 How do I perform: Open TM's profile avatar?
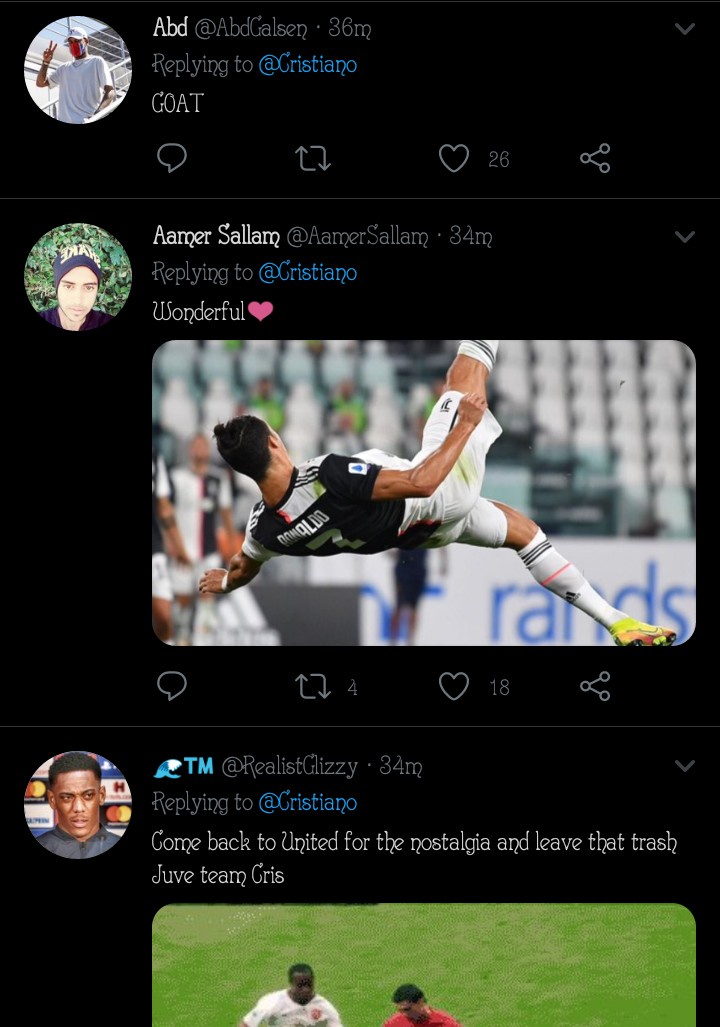tap(78, 805)
